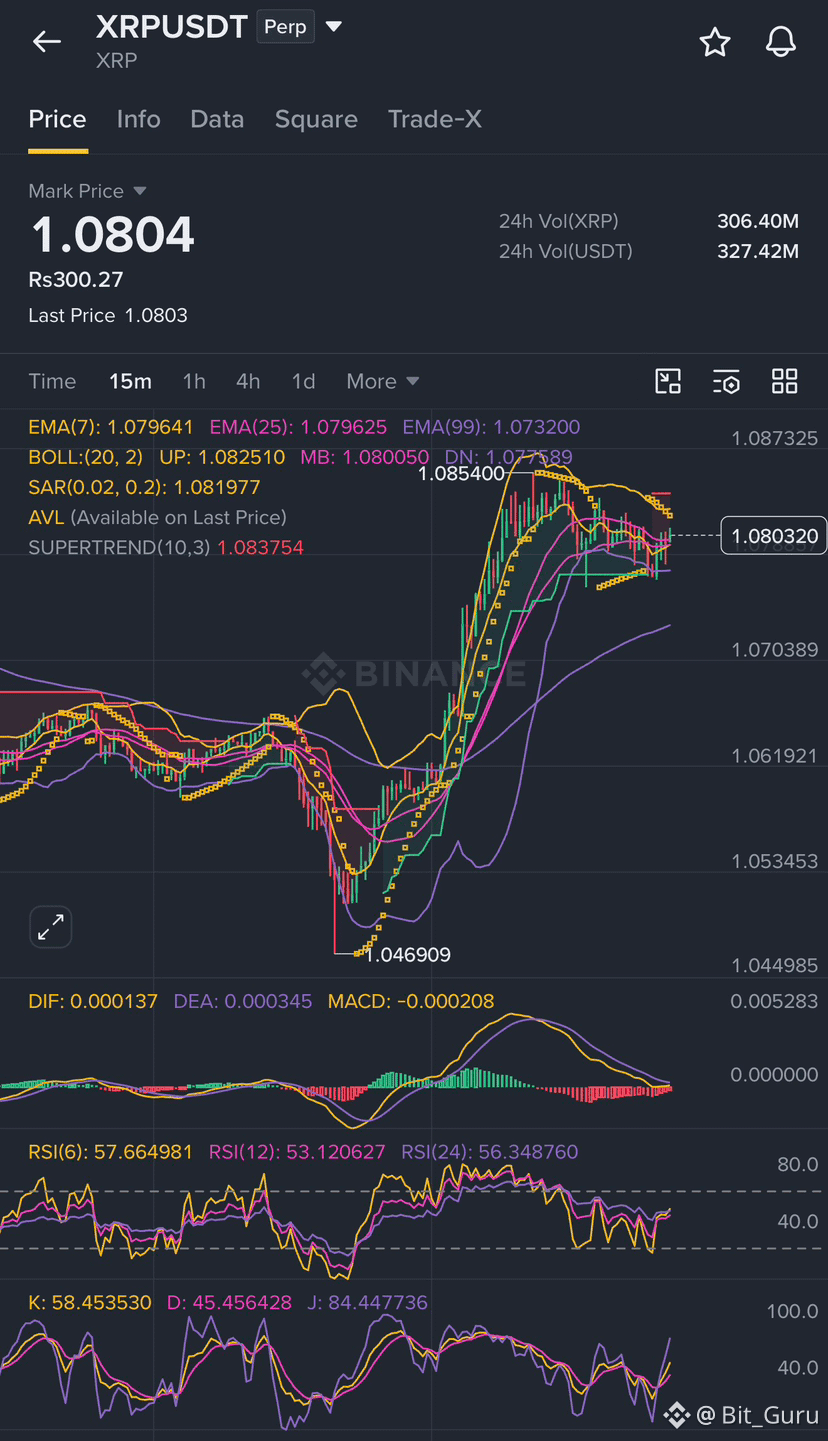
Task: Switch to the Price tab
Action: click(x=57, y=119)
